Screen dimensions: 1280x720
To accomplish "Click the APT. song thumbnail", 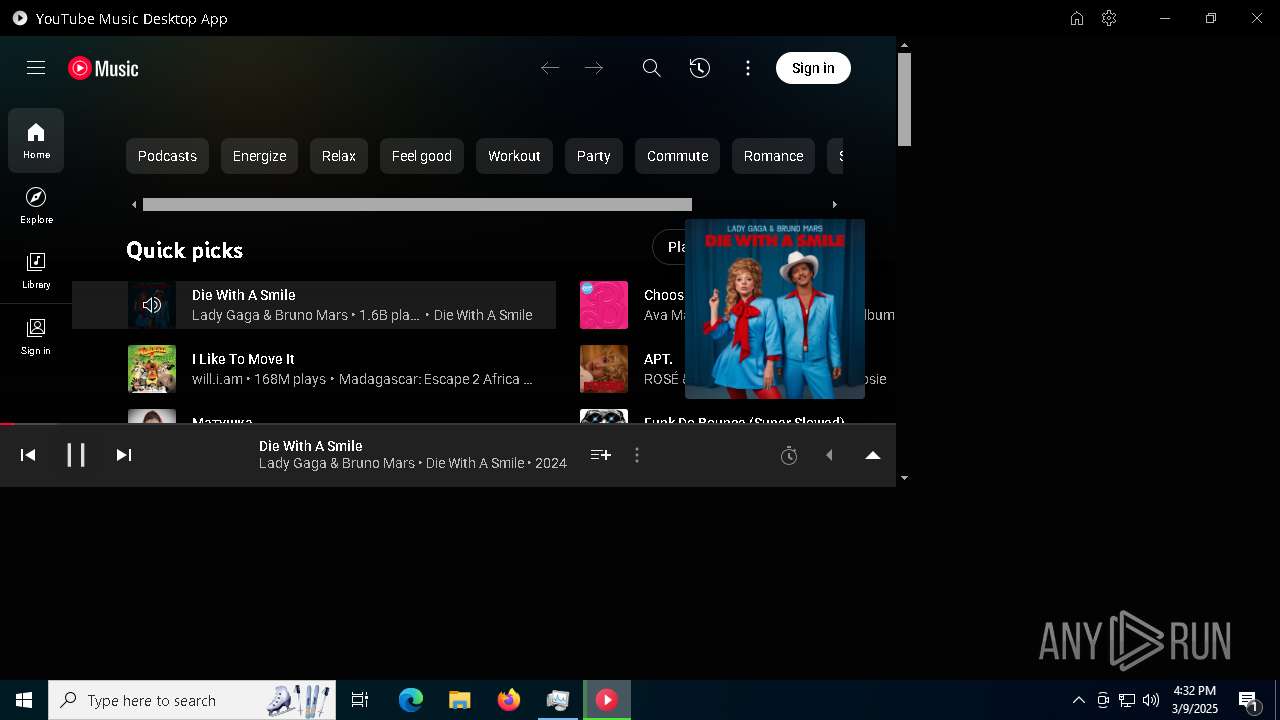I will point(604,369).
